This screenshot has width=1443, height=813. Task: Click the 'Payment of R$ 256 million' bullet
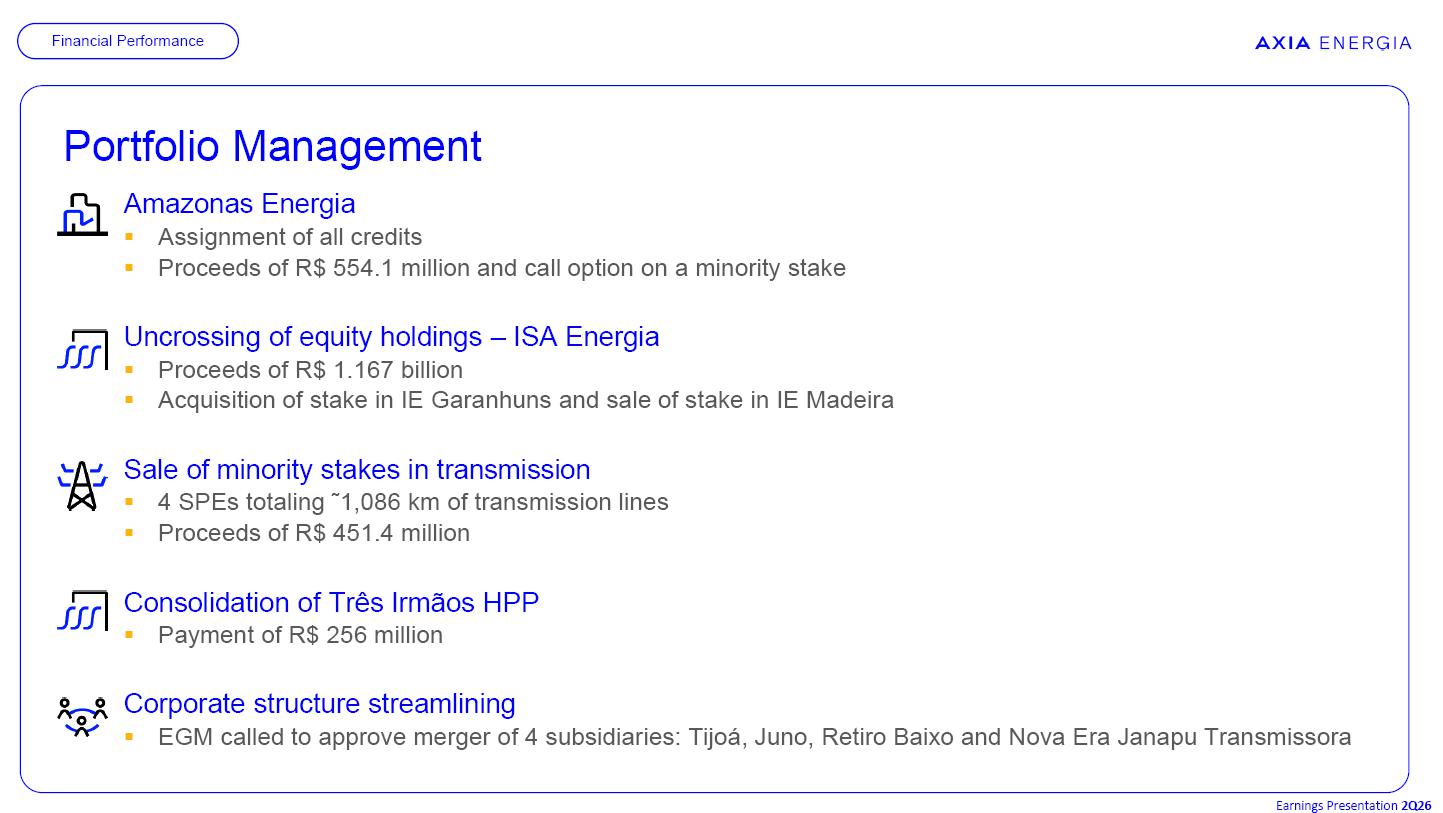pos(300,635)
